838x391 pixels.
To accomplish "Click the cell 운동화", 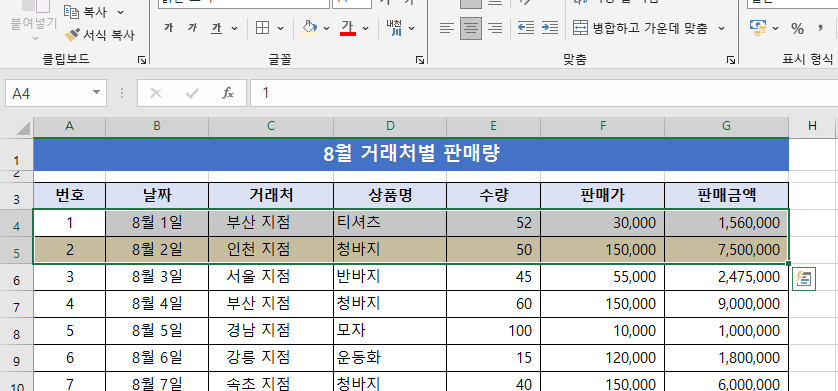I will (x=390, y=357).
